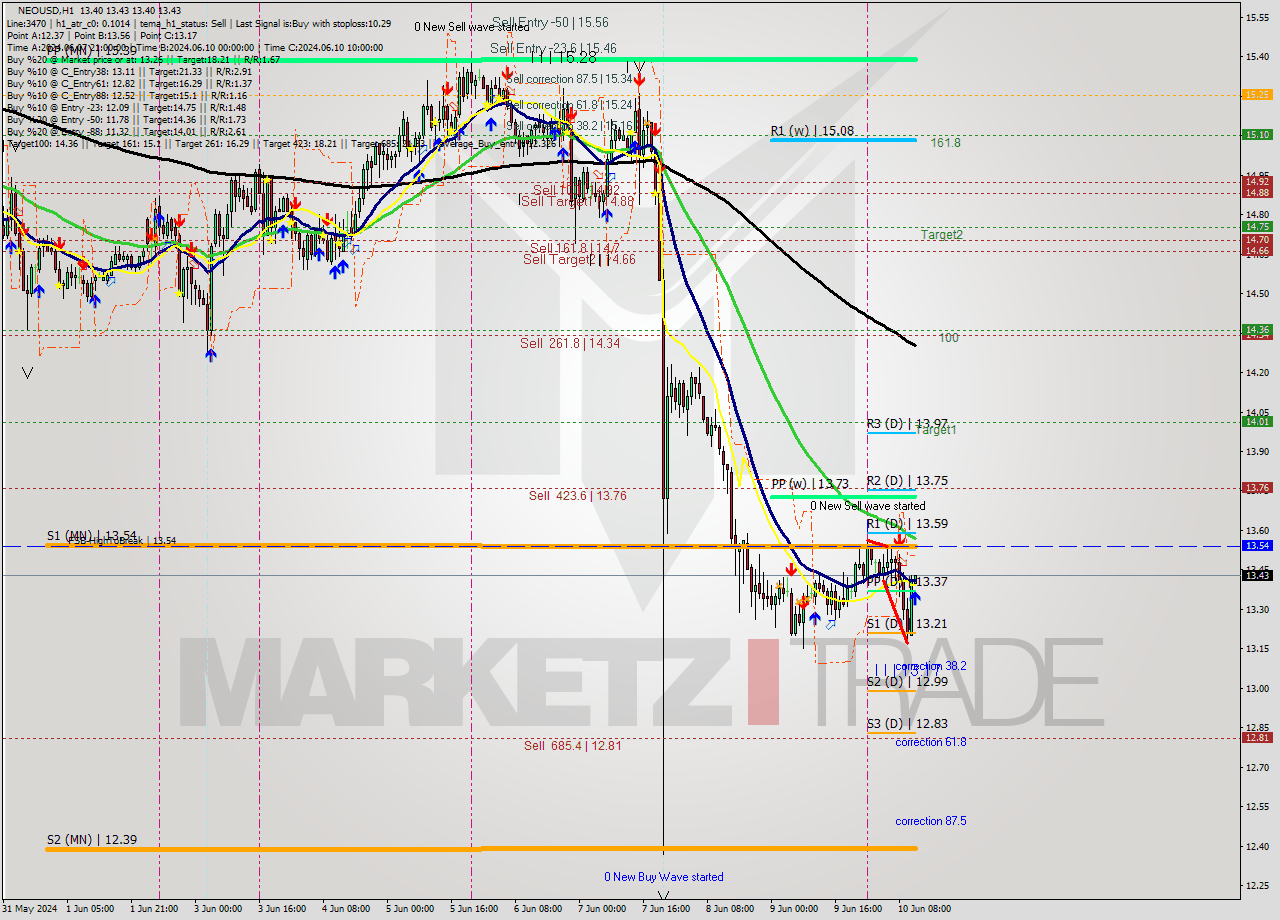
Task: Select the 'Sell 261.8 | 14.34' level label
Action: coord(570,343)
